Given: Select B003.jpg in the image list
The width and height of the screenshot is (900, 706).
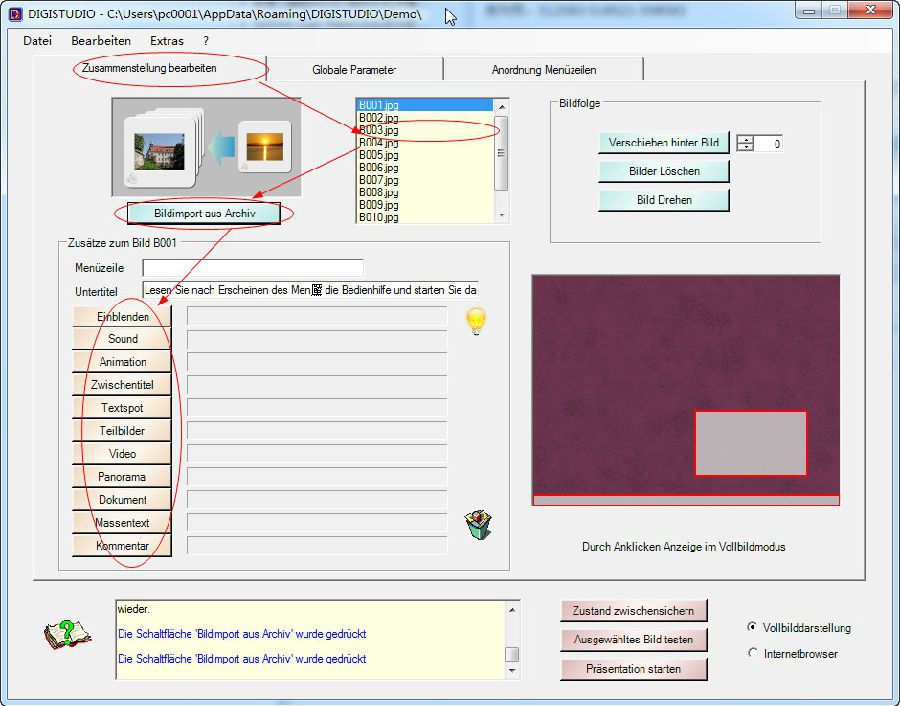Looking at the screenshot, I should coord(425,130).
